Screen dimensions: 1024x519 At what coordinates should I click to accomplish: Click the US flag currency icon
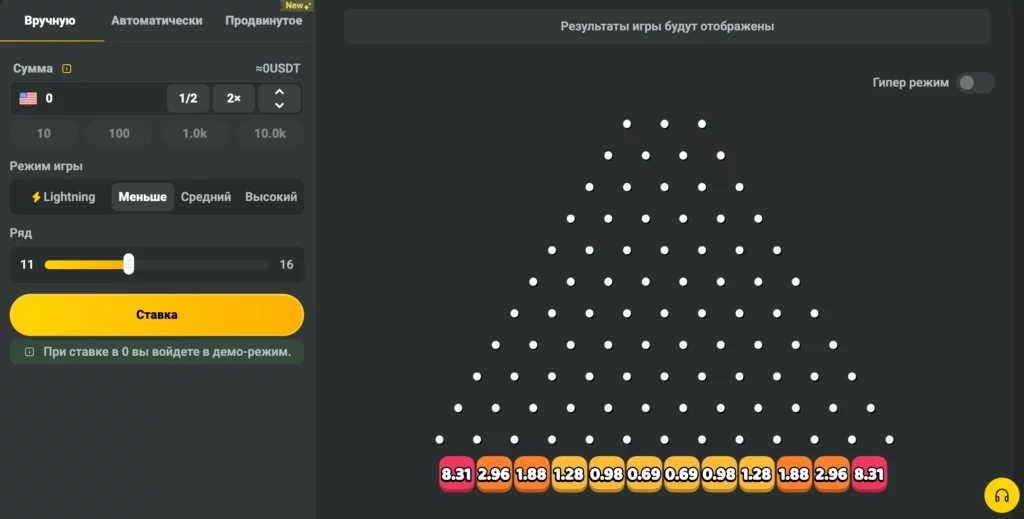[28, 99]
